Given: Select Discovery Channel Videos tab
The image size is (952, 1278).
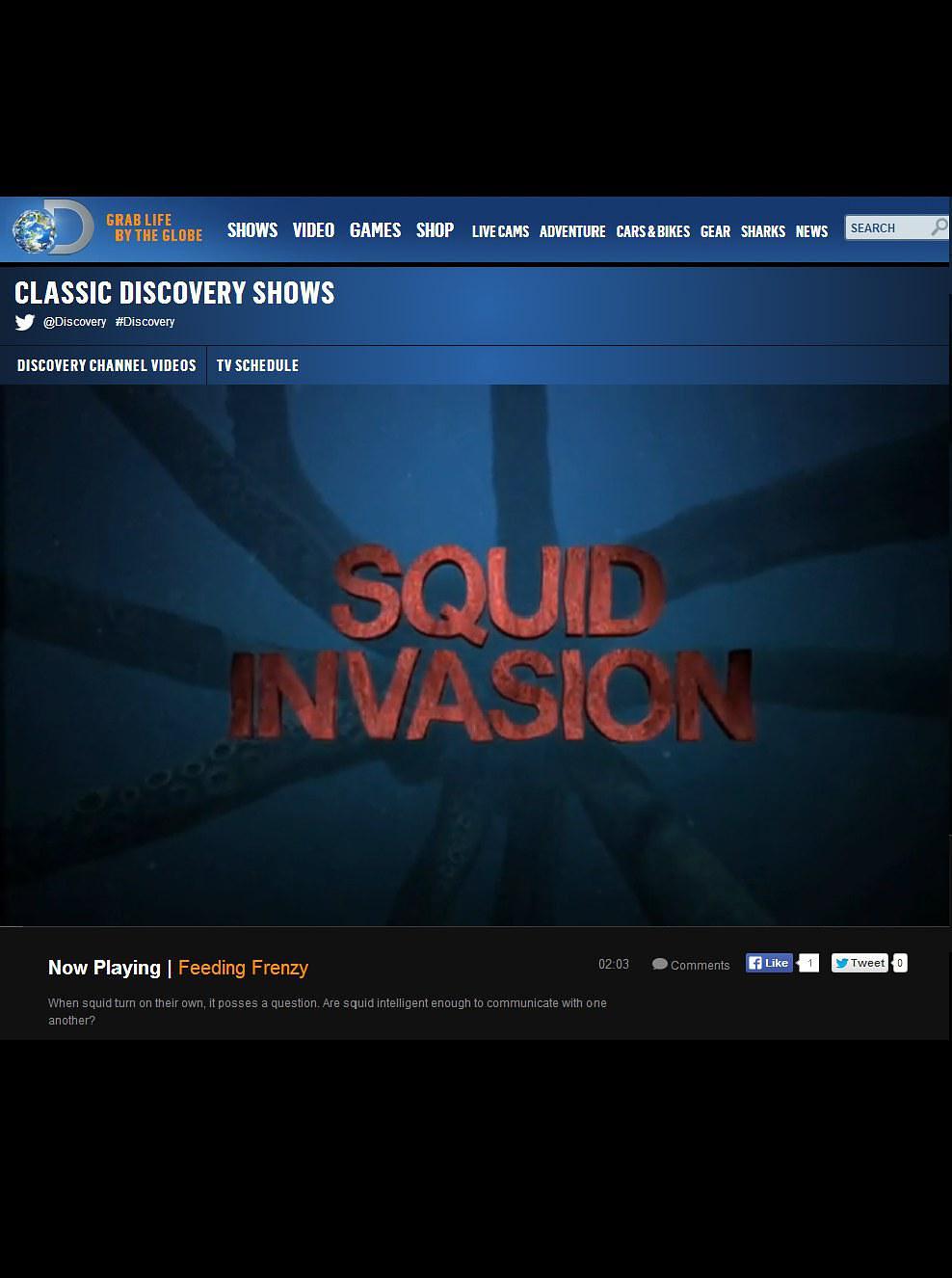Looking at the screenshot, I should tap(106, 365).
